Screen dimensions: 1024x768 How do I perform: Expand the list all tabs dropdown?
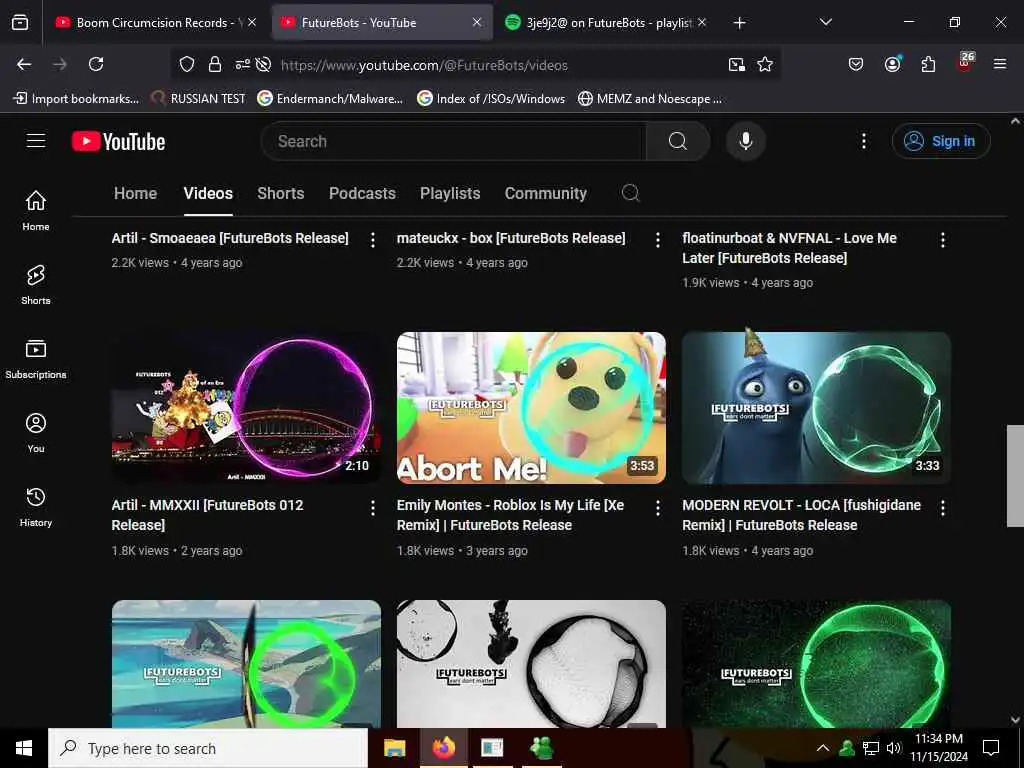825,22
